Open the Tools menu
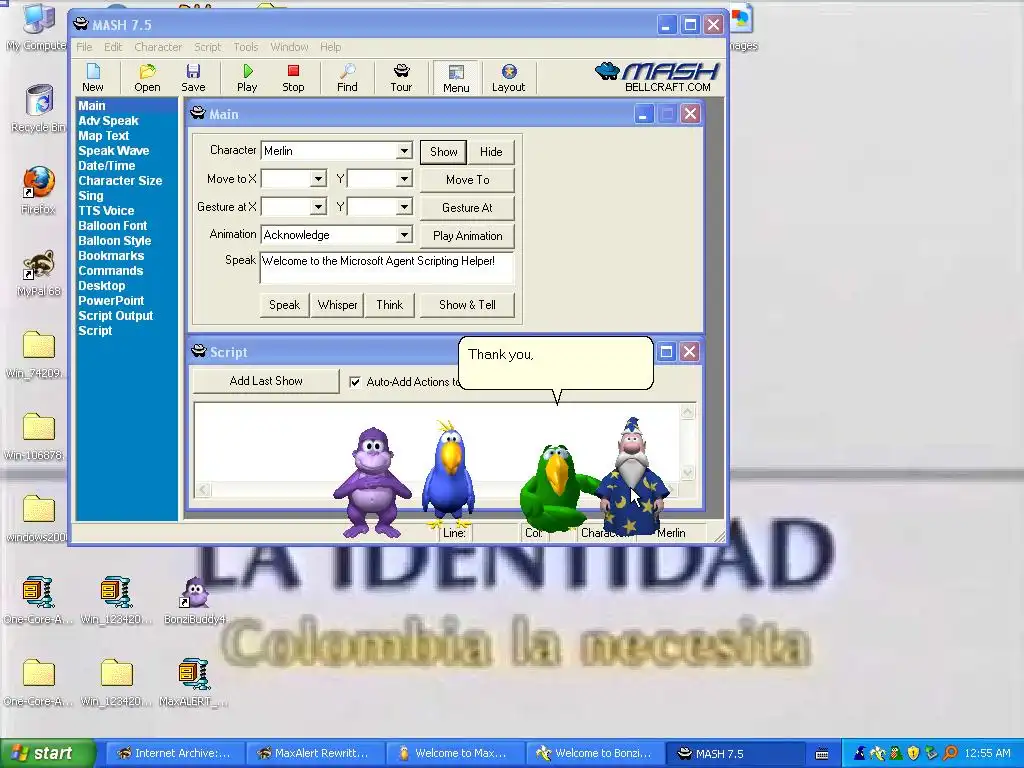Screen dimensions: 1024x768 click(246, 47)
